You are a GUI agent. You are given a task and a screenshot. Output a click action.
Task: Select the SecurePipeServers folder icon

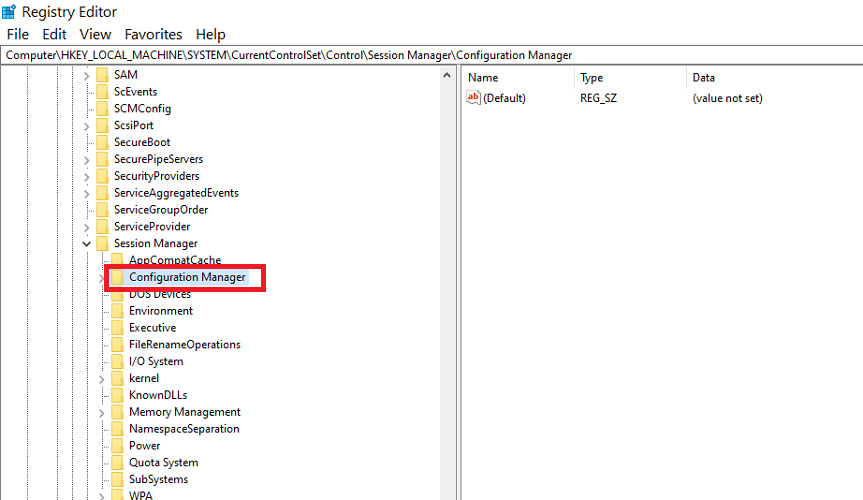pyautogui.click(x=102, y=159)
